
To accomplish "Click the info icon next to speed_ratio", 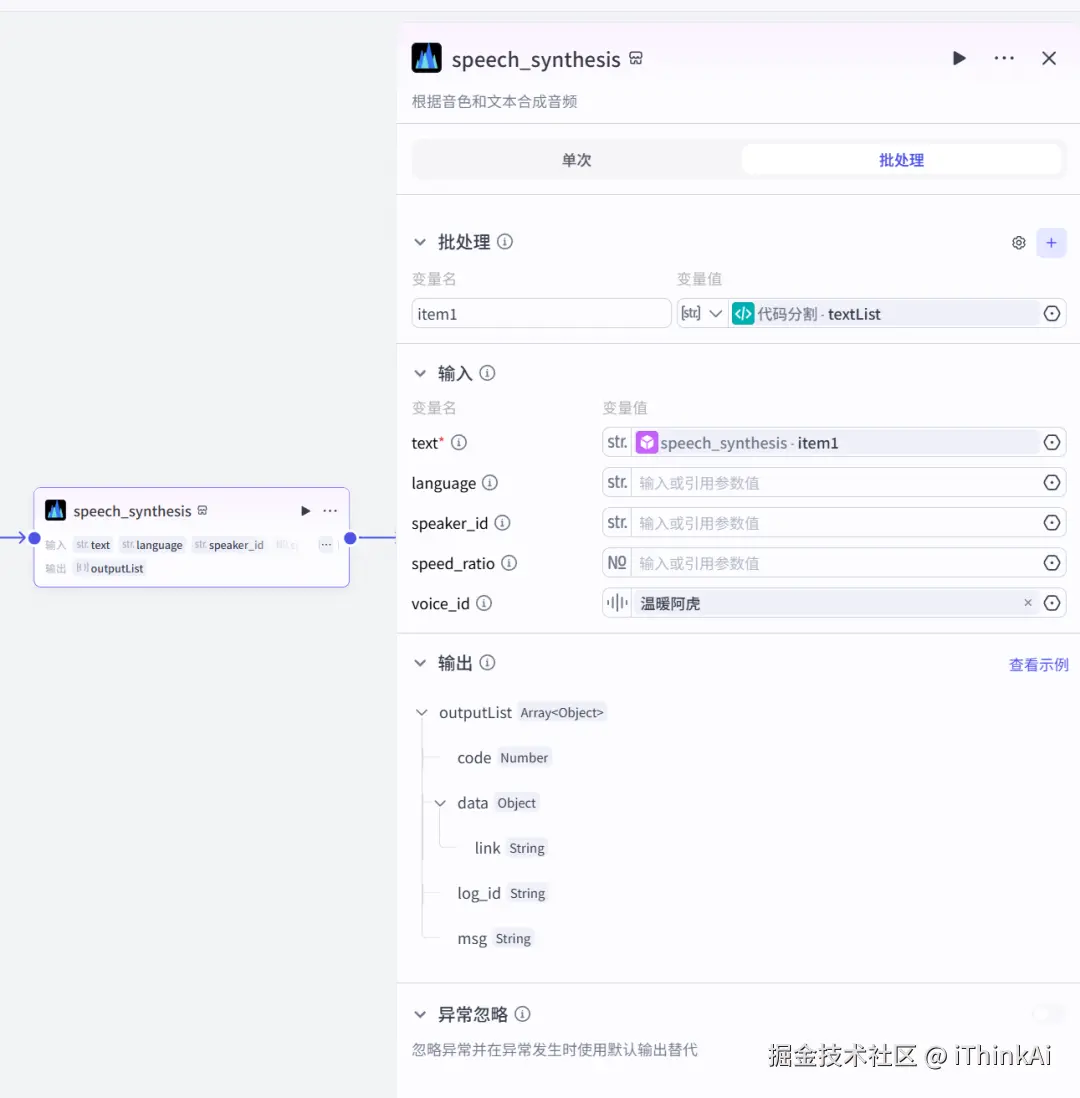I will point(510,563).
